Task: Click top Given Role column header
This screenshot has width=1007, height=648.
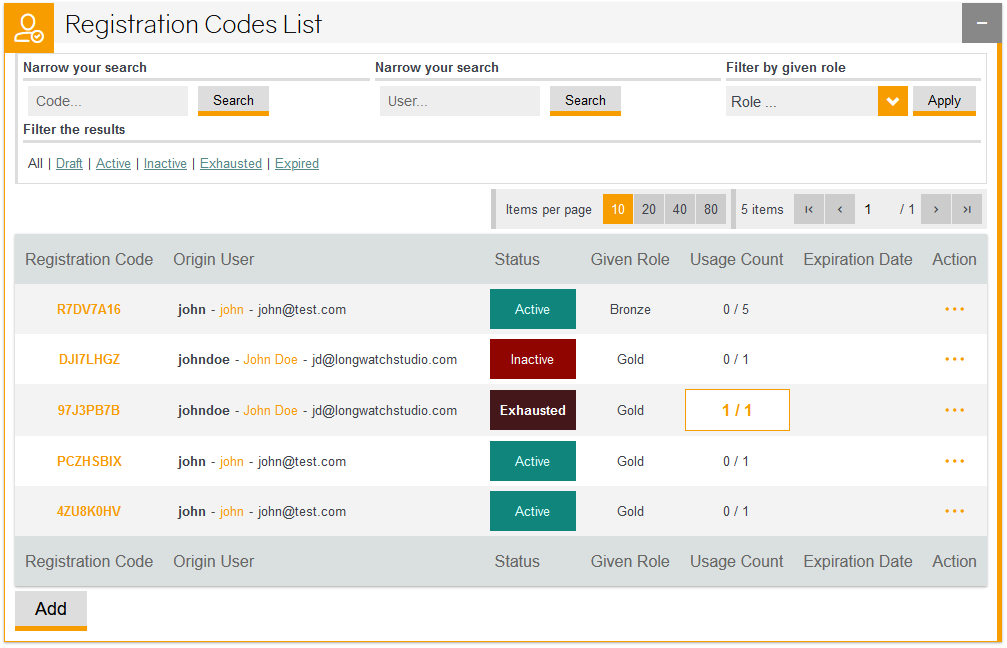Action: click(630, 259)
